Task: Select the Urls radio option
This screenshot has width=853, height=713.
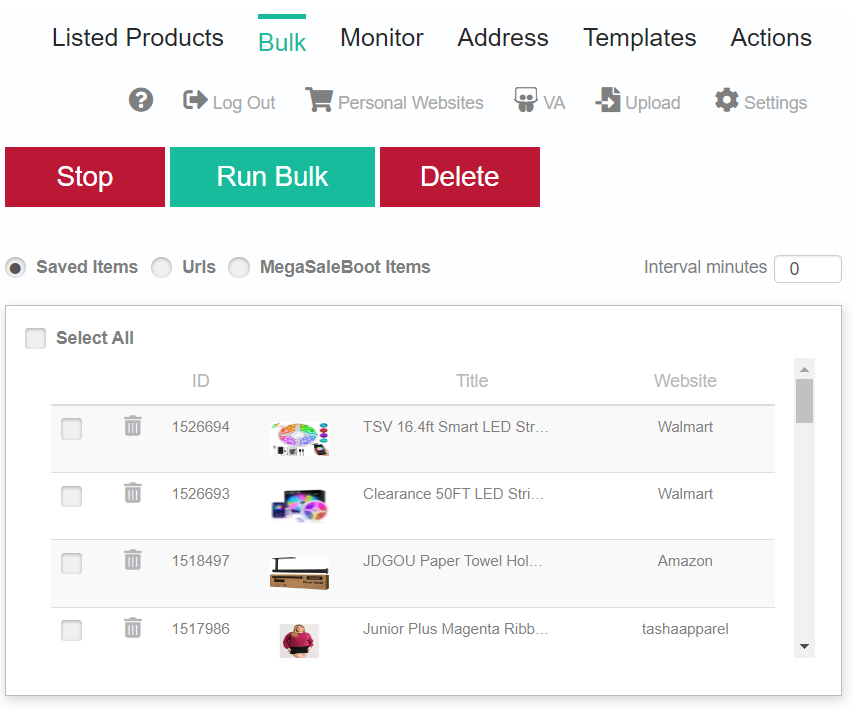Action: 162,268
